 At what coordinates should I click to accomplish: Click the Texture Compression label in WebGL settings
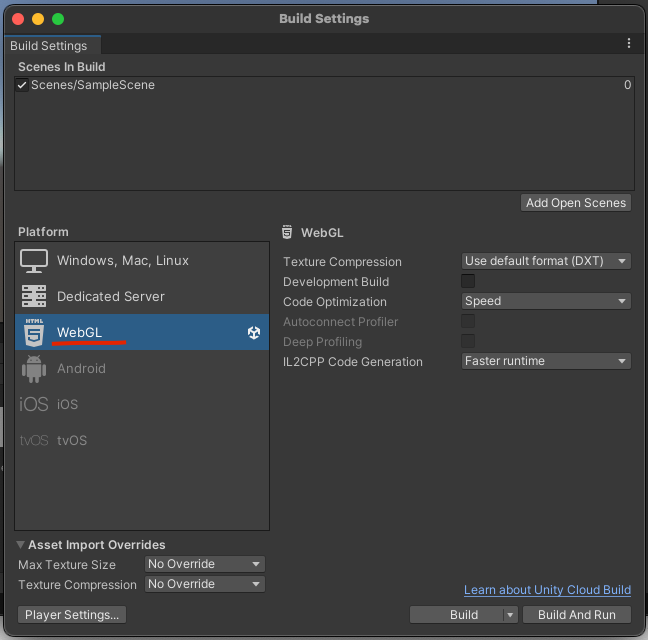click(342, 262)
